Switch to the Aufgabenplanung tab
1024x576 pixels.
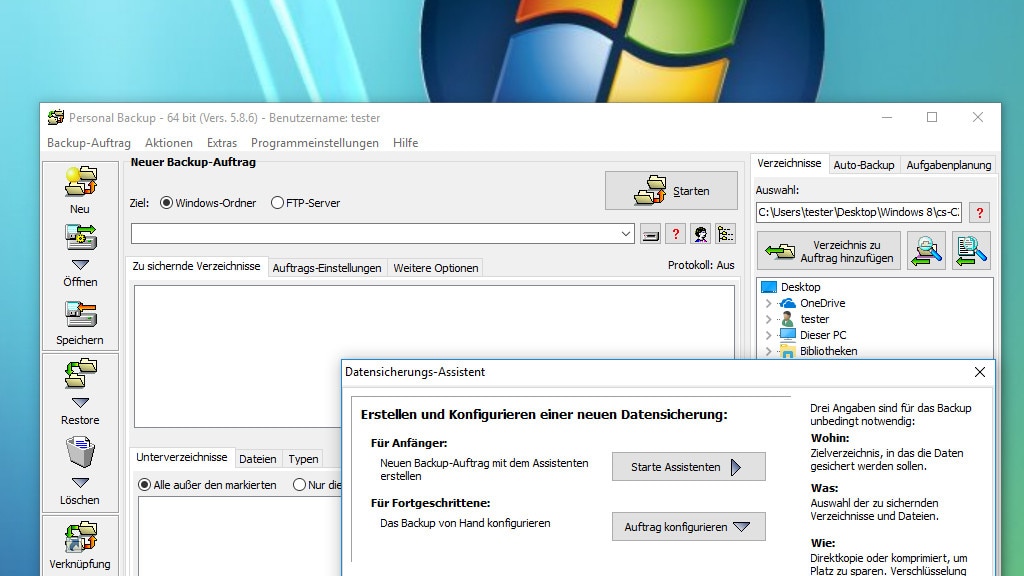[x=948, y=165]
